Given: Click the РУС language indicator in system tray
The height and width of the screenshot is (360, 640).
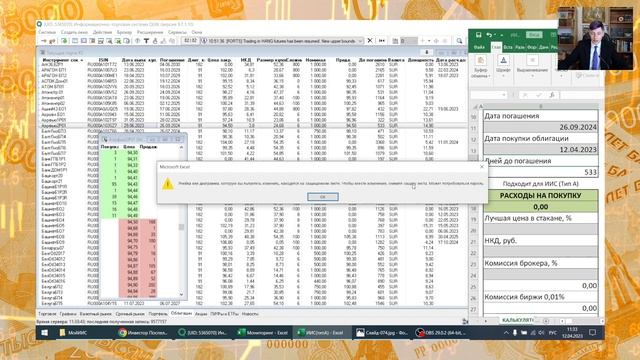Looking at the screenshot, I should 553,333.
